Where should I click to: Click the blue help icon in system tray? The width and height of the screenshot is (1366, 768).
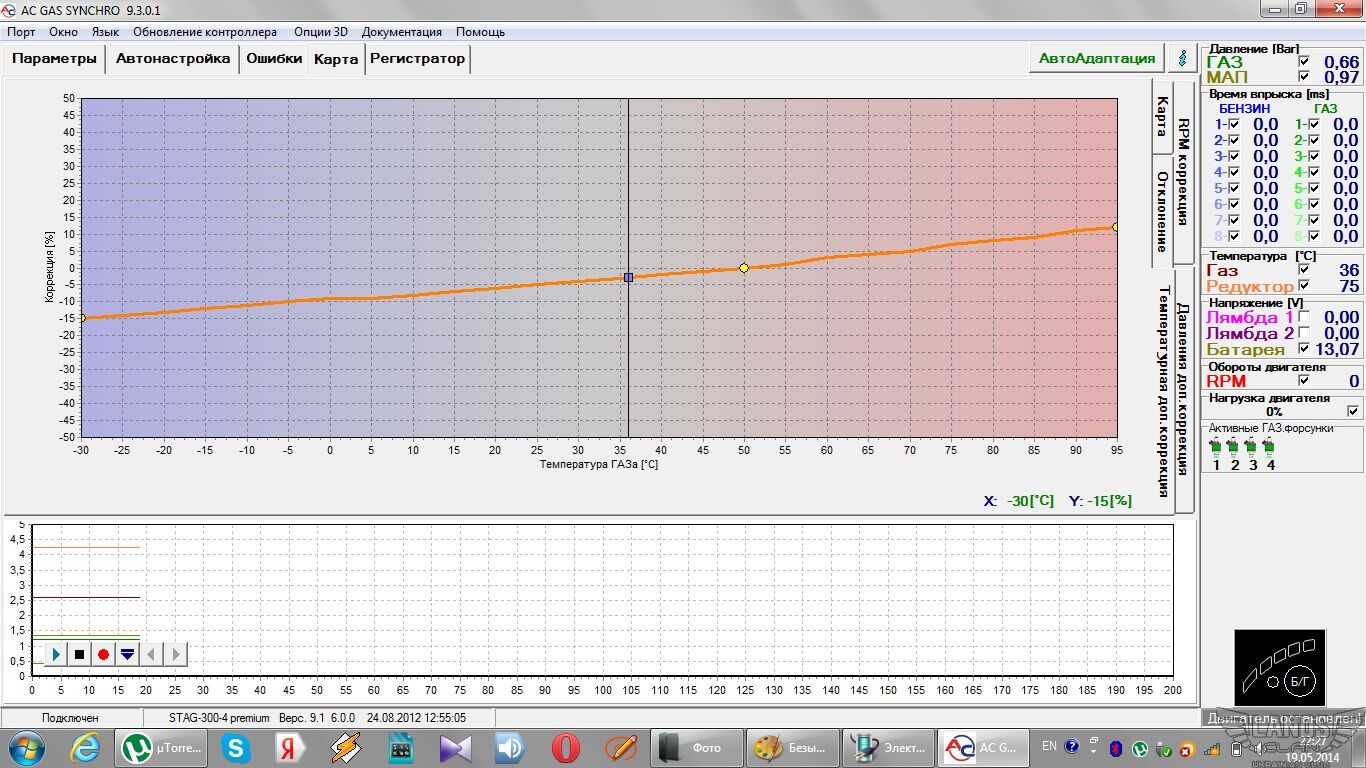coord(1072,747)
